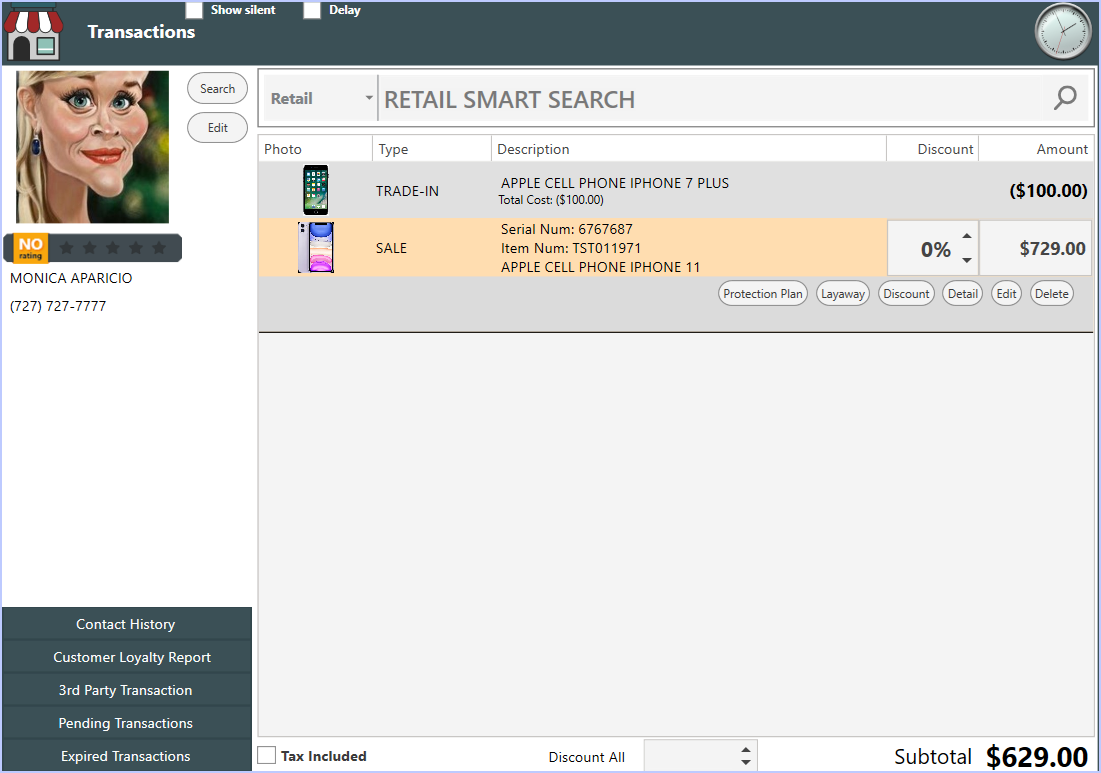Click the Item Num: TST011971 text
1101x773 pixels.
pos(571,249)
